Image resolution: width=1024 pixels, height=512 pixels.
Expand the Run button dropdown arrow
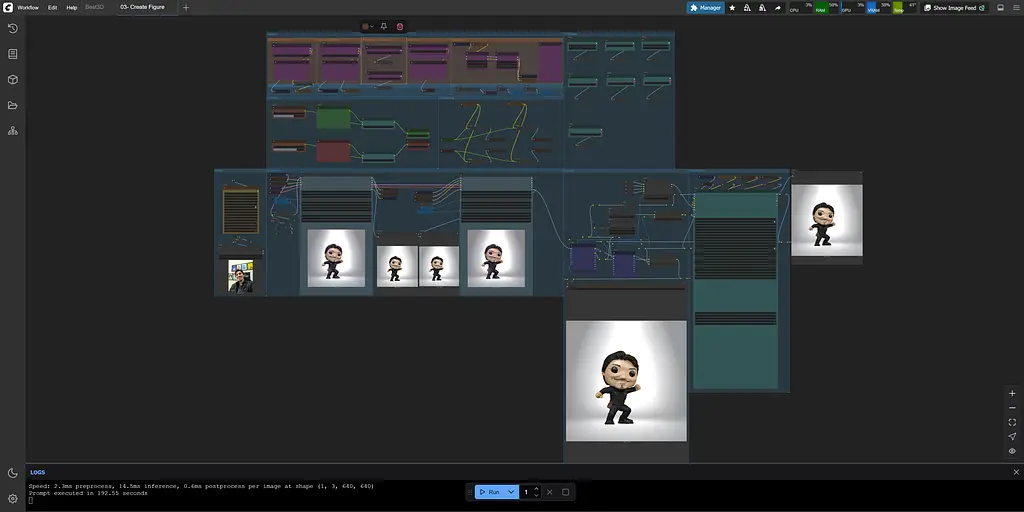(511, 492)
